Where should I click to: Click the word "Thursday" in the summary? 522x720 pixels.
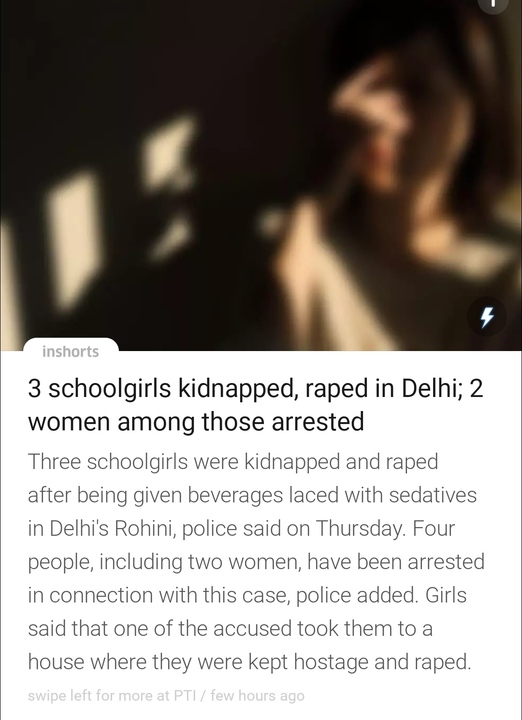[361, 529]
